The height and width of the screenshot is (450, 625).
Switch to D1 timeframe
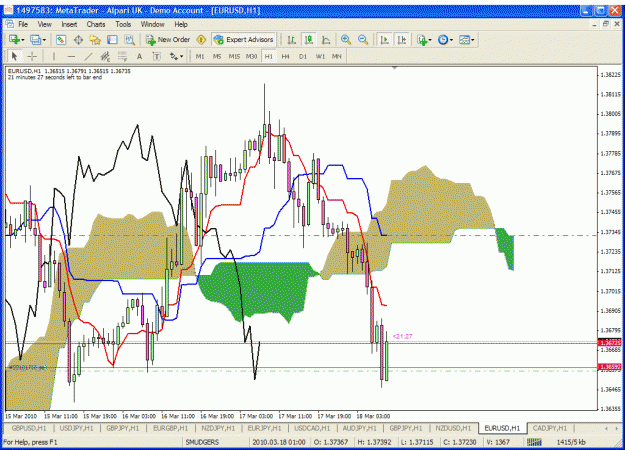[x=303, y=57]
